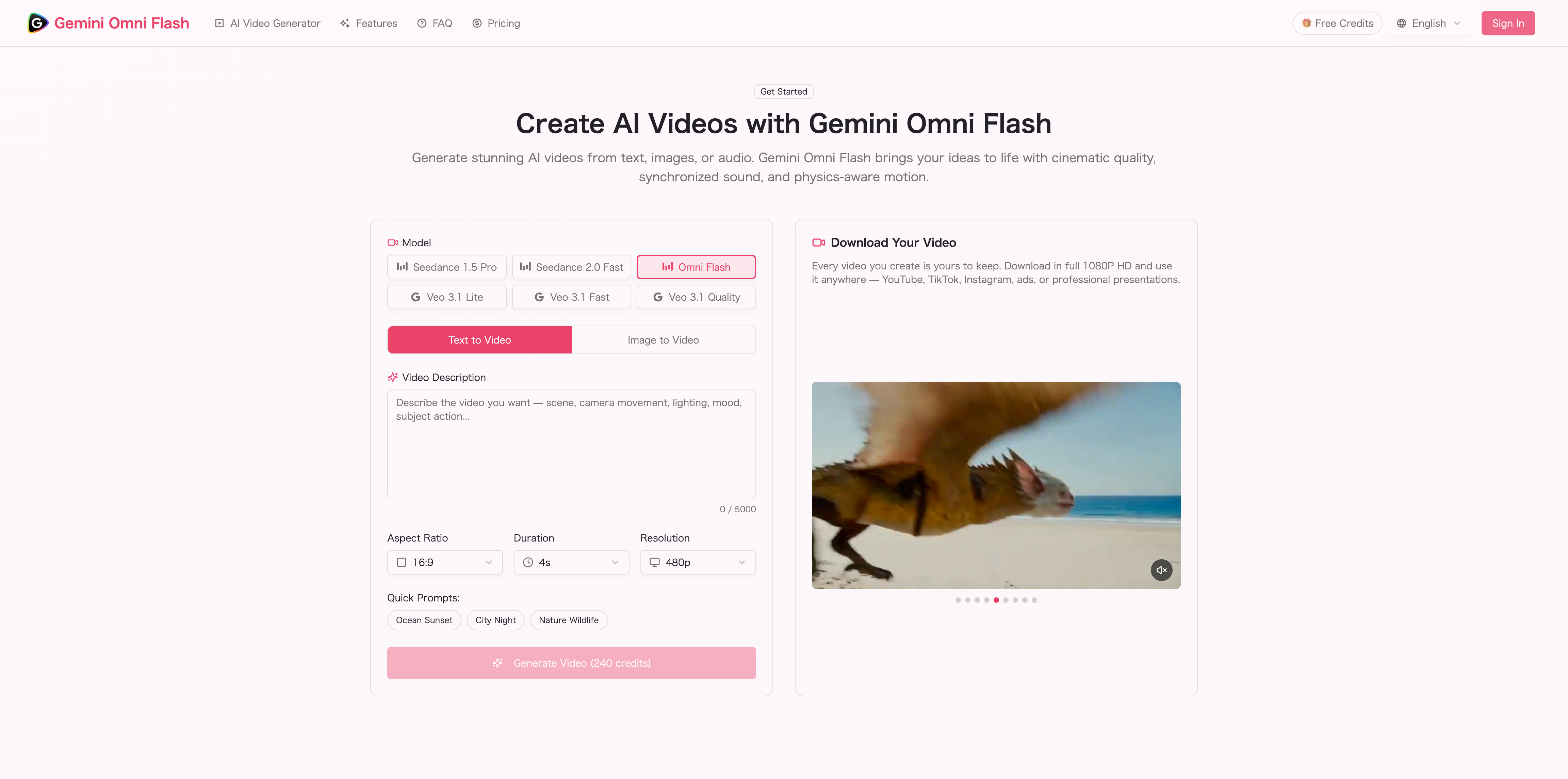Open the English language dropdown
Screen dimensions: 1568x779
click(x=1429, y=23)
